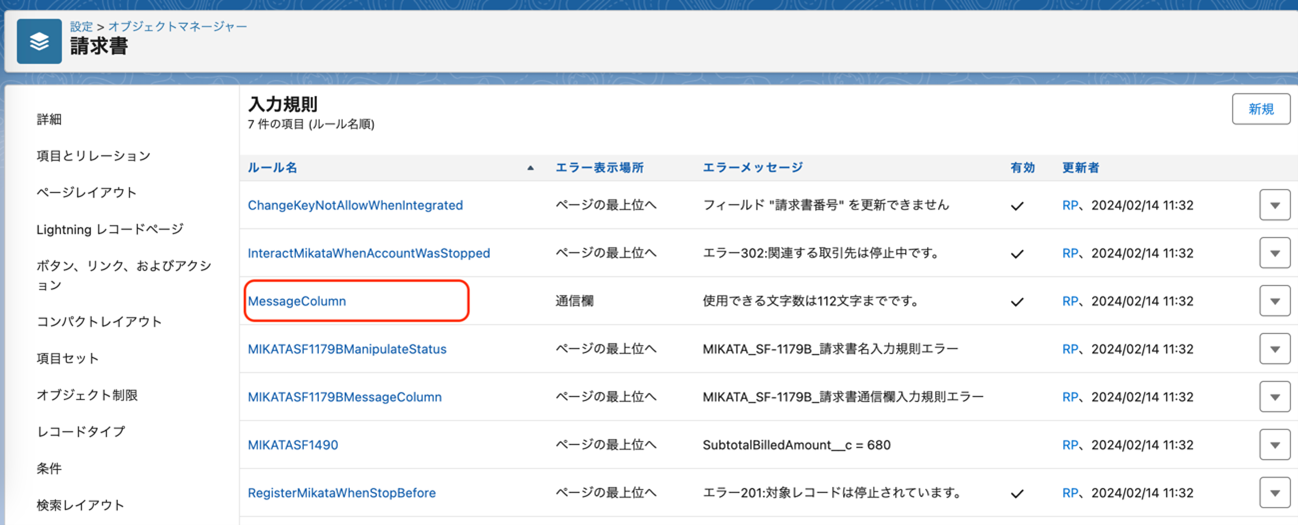Viewport: 1298px width, 525px height.
Task: Click 有効 checkmark in MessageColumn row
Action: click(x=1017, y=302)
